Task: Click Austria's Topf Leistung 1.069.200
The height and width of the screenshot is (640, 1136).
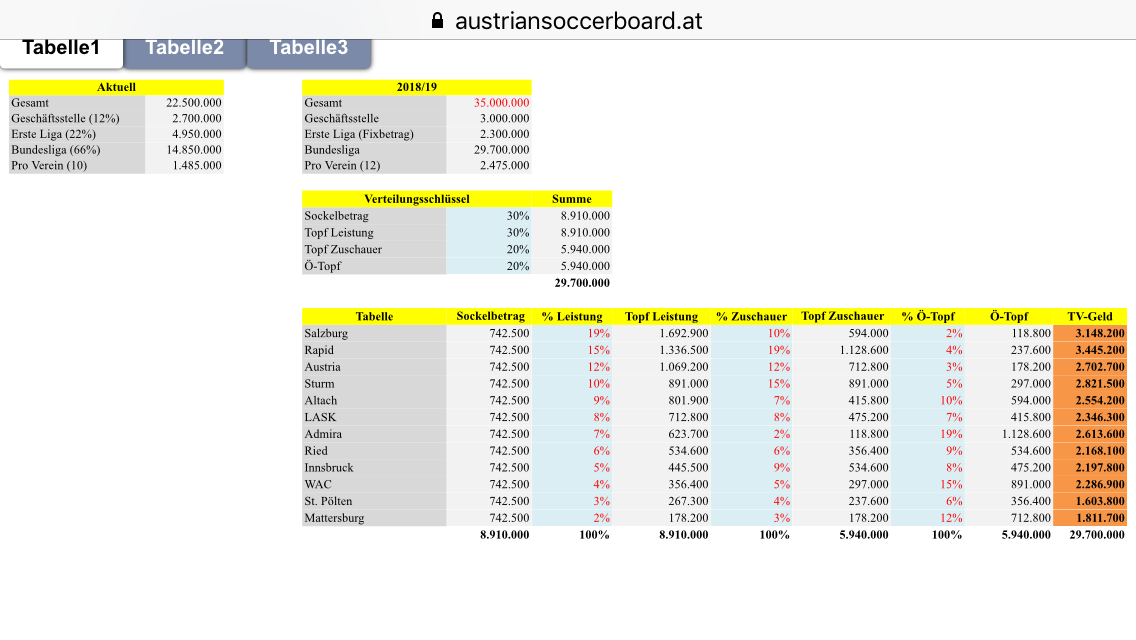Action: [684, 367]
